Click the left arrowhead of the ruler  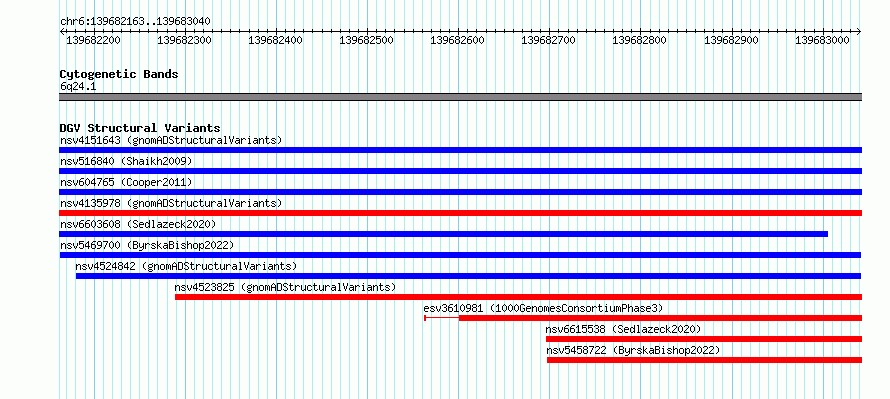(x=62, y=32)
